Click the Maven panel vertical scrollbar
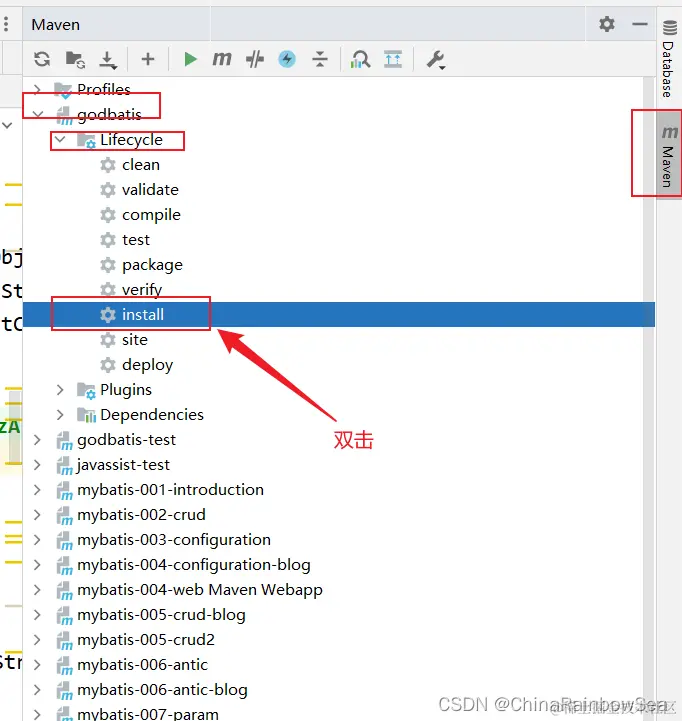The image size is (682, 721). coord(649,399)
